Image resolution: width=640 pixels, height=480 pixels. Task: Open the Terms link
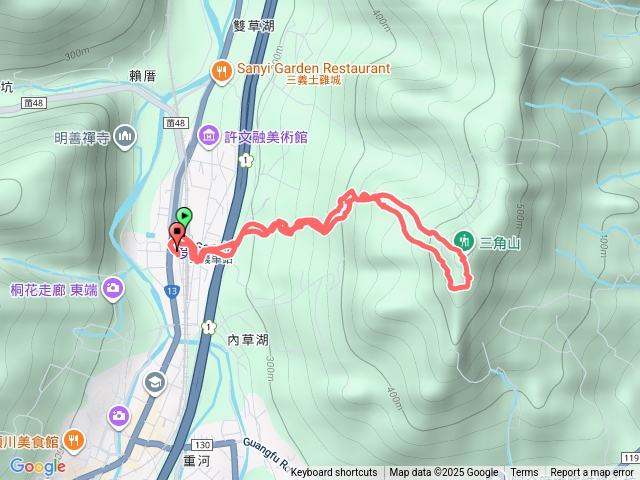[x=524, y=473]
